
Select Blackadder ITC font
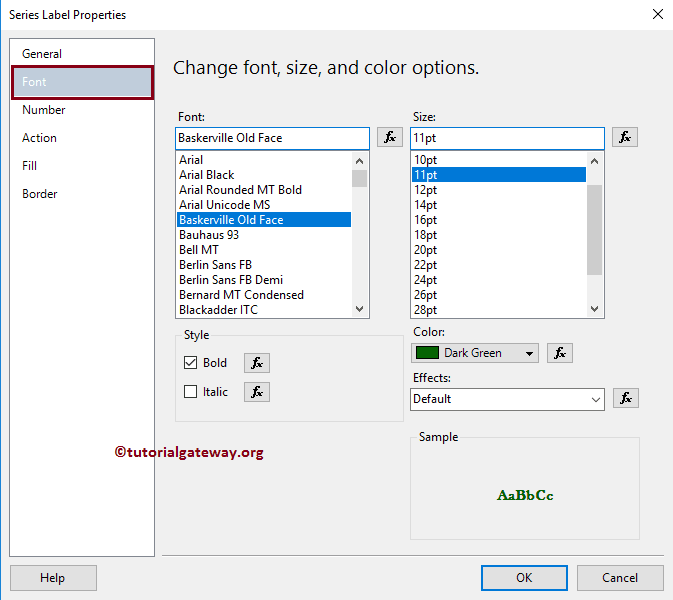click(x=264, y=310)
